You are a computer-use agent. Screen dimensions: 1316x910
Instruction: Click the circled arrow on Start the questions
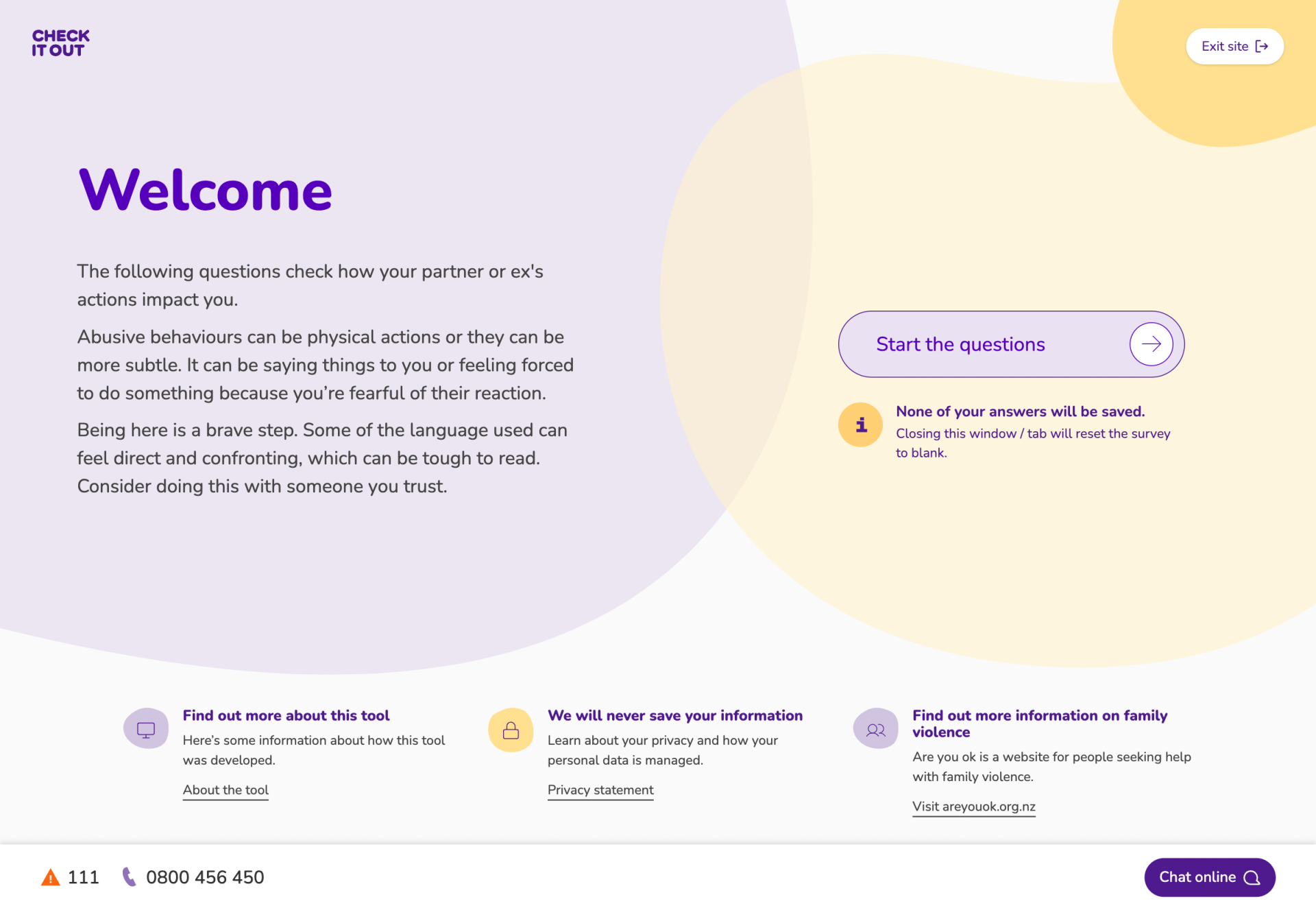(x=1151, y=344)
